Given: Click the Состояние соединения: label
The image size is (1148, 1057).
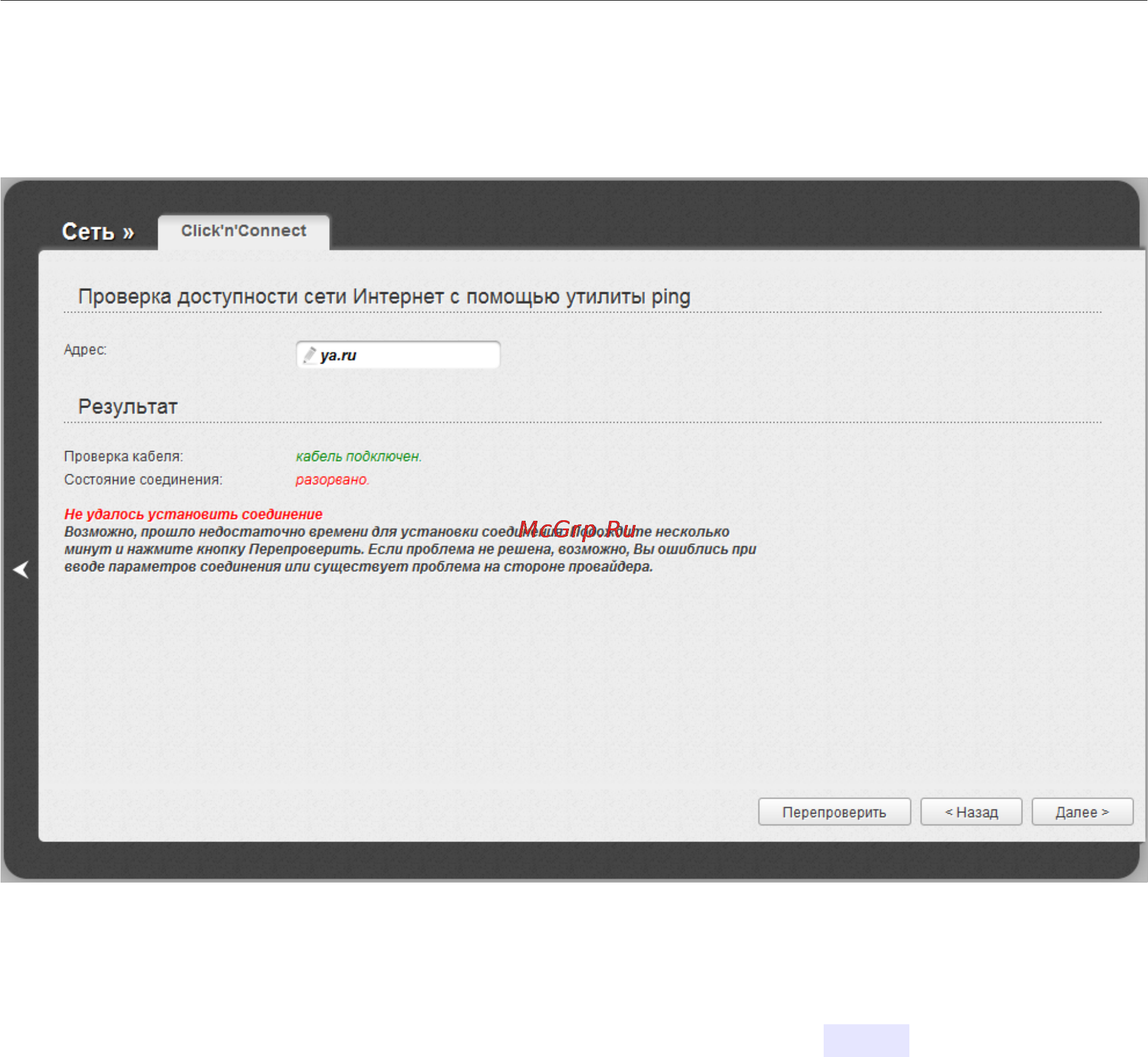Looking at the screenshot, I should [143, 480].
